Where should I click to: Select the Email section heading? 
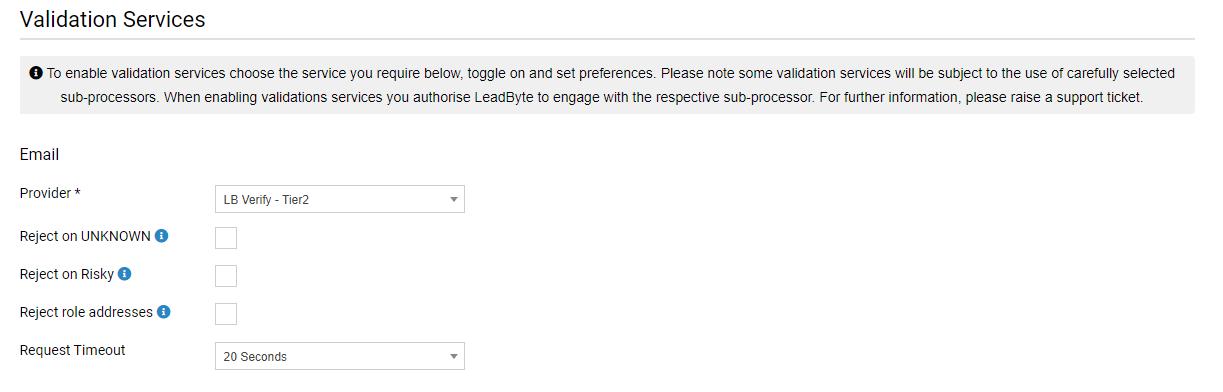(x=39, y=154)
